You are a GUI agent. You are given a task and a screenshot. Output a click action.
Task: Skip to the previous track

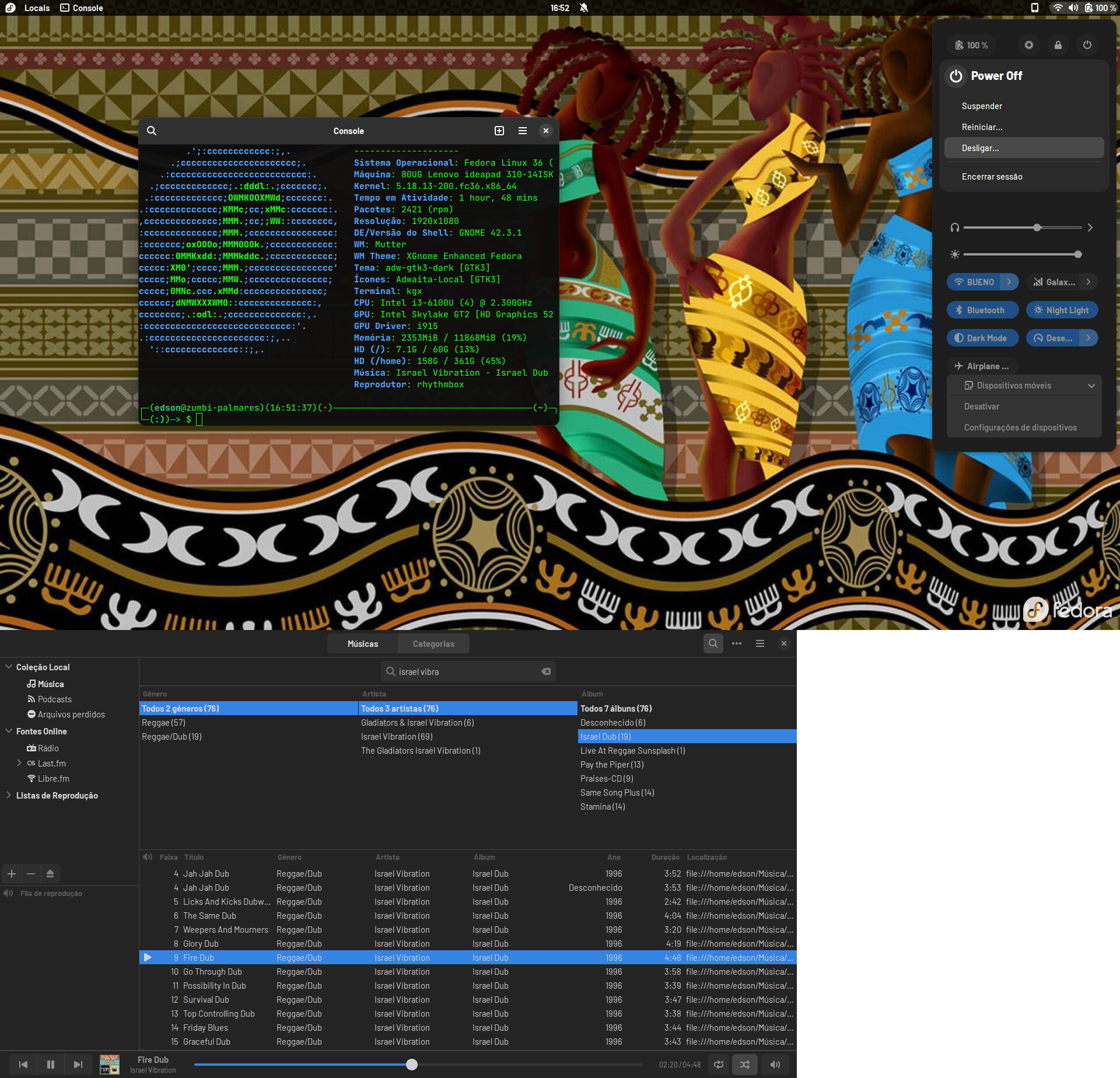tap(23, 1065)
